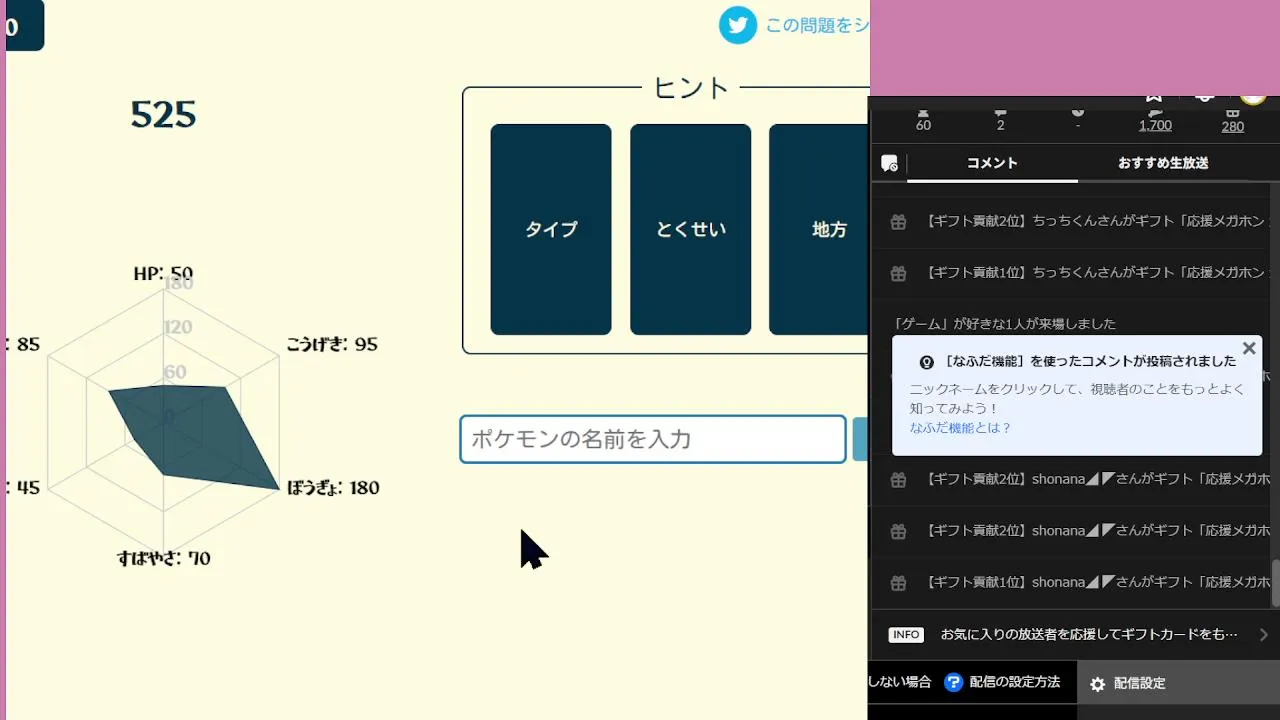Switch to the コメント tab
The width and height of the screenshot is (1280, 720).
[992, 163]
